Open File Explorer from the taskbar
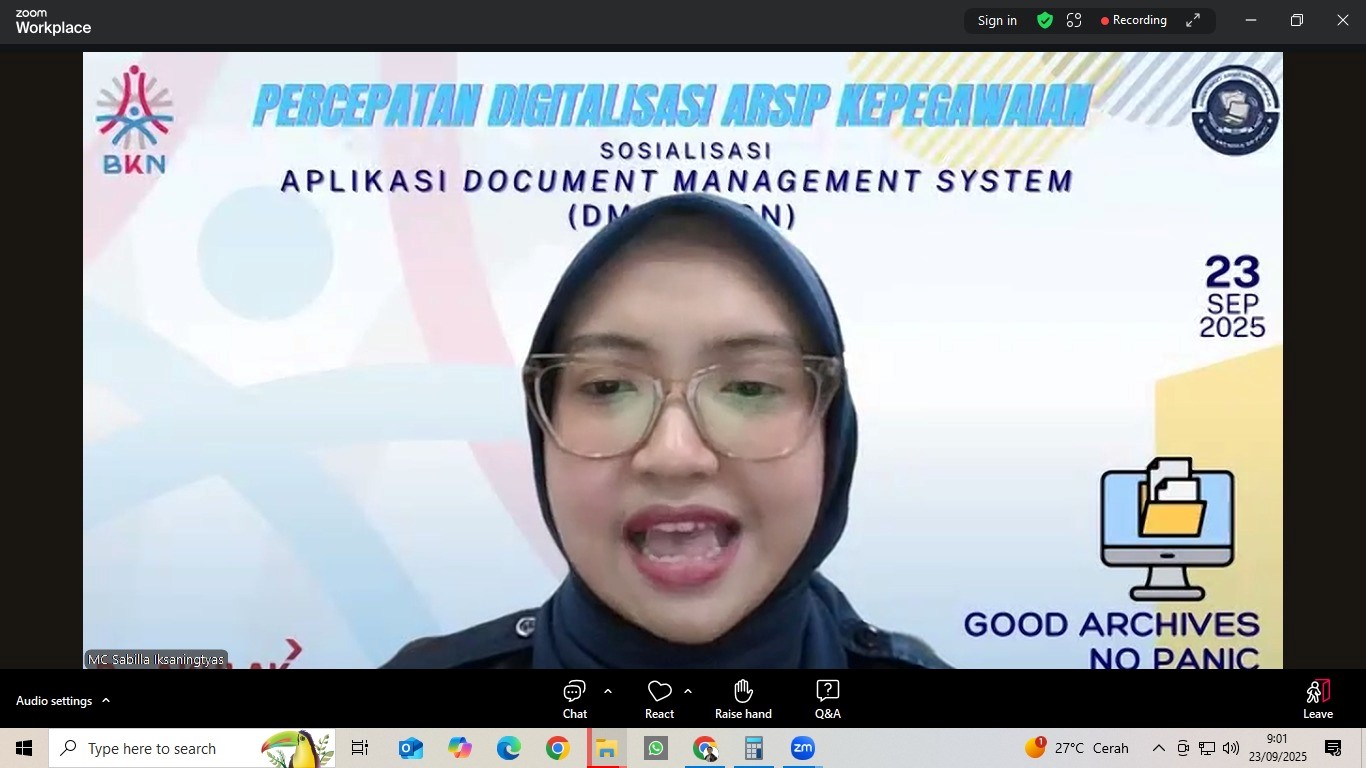Image resolution: width=1366 pixels, height=768 pixels. 607,748
